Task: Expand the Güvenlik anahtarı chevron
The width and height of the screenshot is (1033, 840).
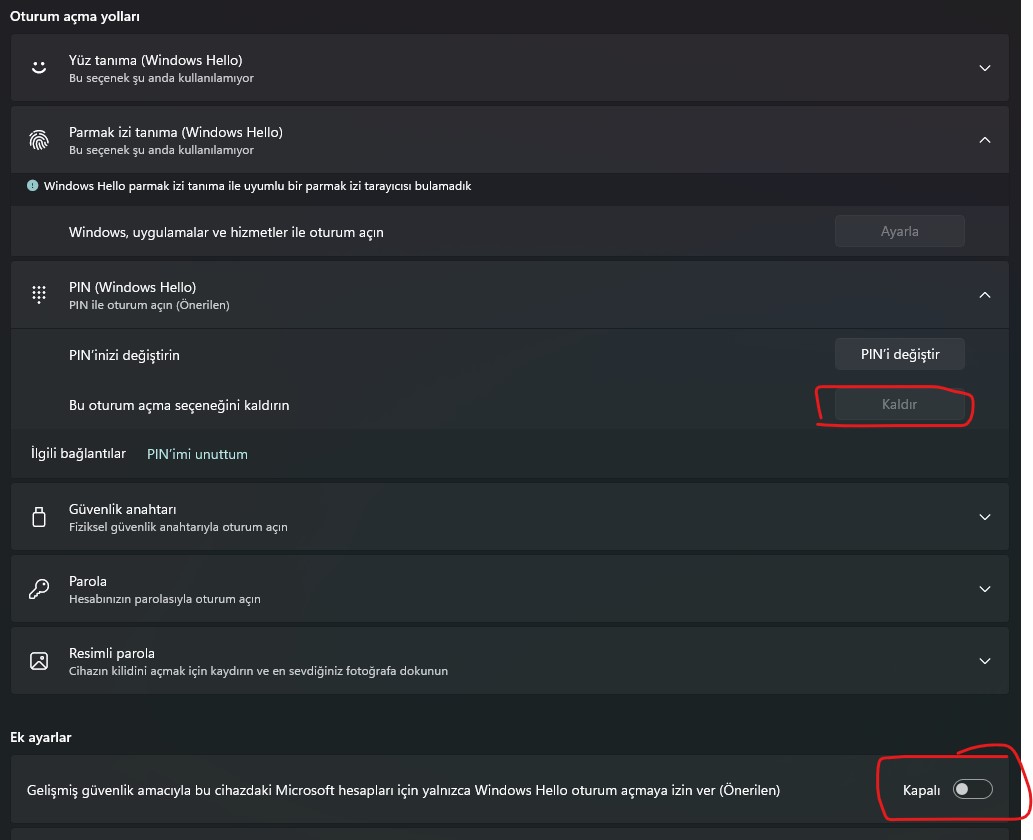Action: [x=985, y=517]
